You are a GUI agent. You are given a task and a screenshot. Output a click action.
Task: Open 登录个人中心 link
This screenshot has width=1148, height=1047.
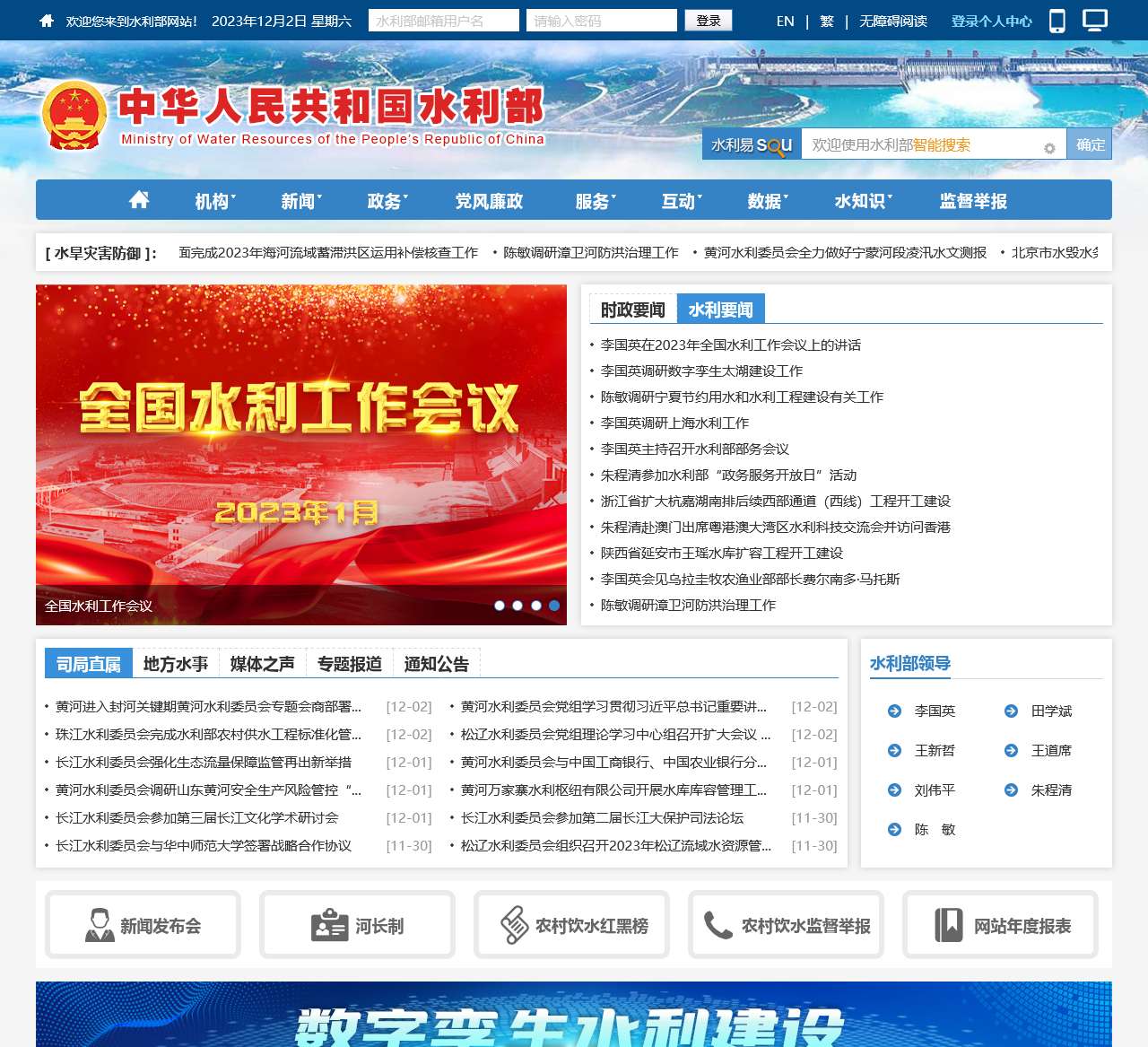(992, 21)
